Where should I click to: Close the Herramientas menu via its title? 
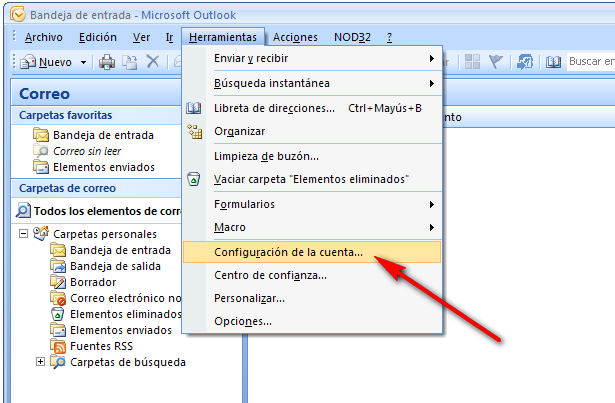223,37
